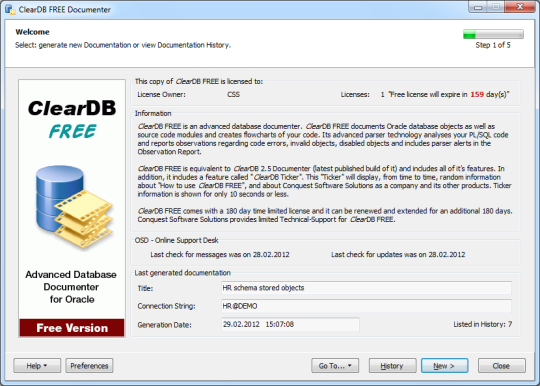
Task: Click the Connection String field HR@DEMO
Action: click(366, 306)
